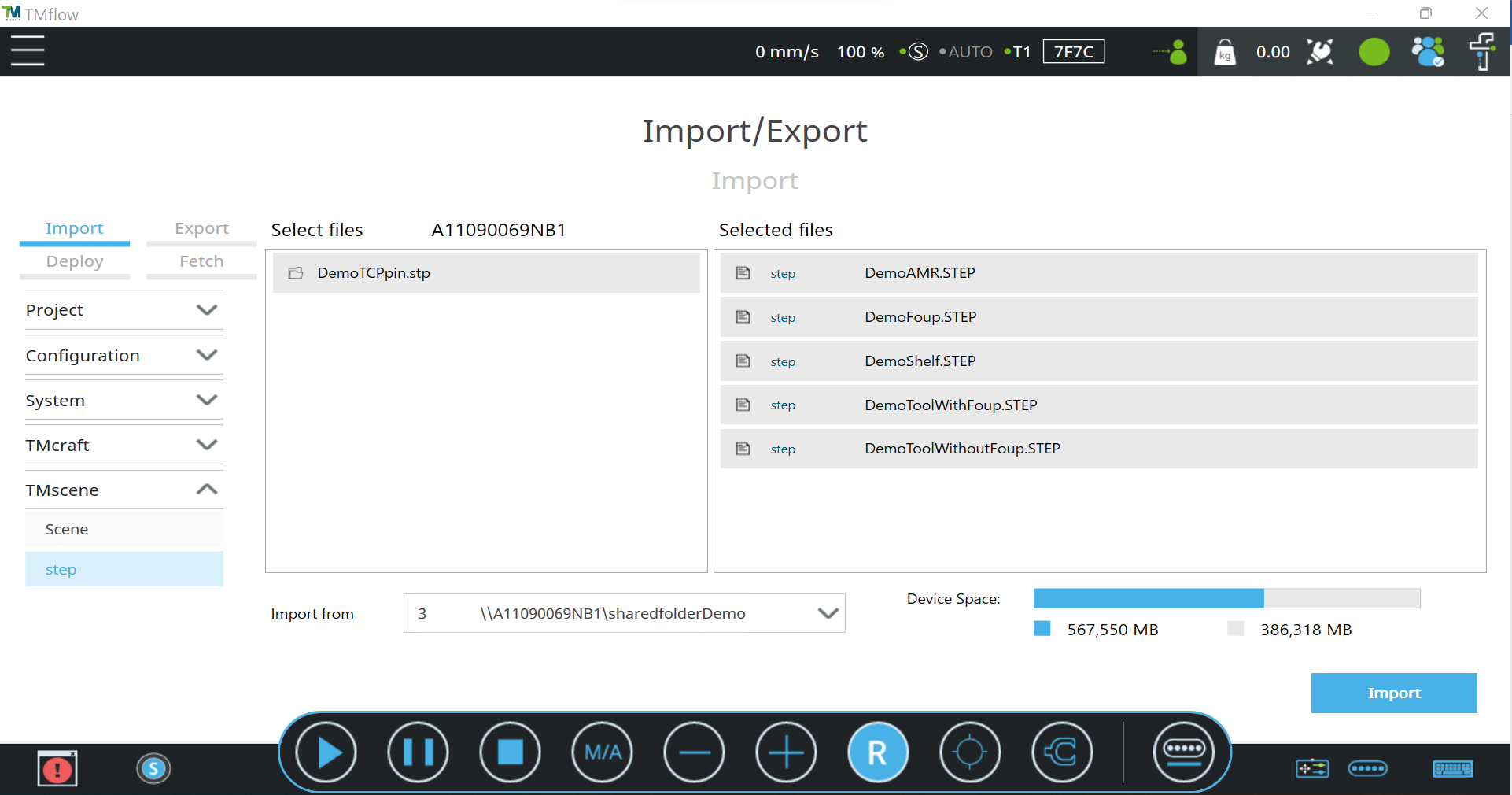Open the on-screen keyboard icon
This screenshot has height=795, width=1512.
pos(1452,769)
